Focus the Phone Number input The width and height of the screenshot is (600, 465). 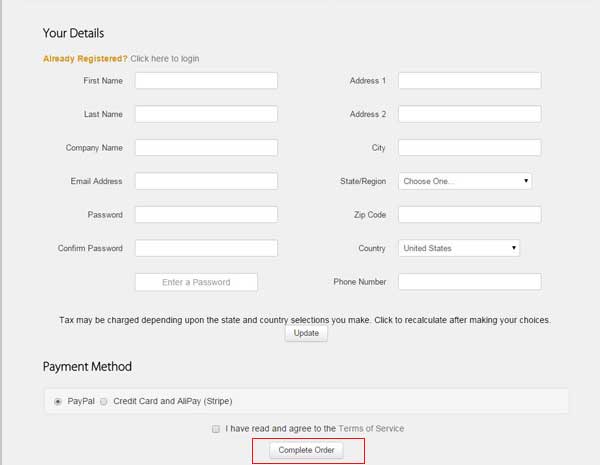(470, 282)
